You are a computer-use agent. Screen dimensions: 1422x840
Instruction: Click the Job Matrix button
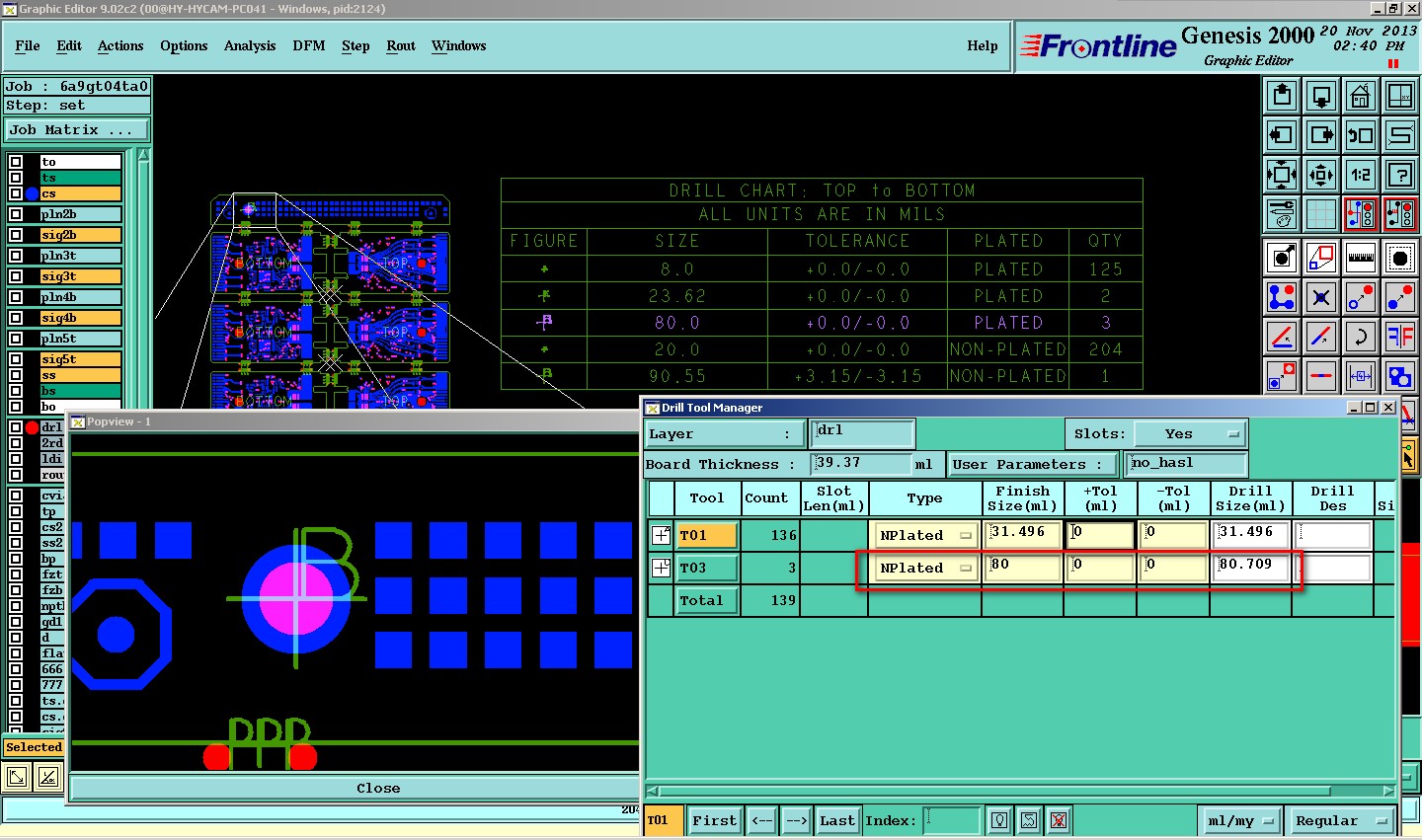pos(77,130)
